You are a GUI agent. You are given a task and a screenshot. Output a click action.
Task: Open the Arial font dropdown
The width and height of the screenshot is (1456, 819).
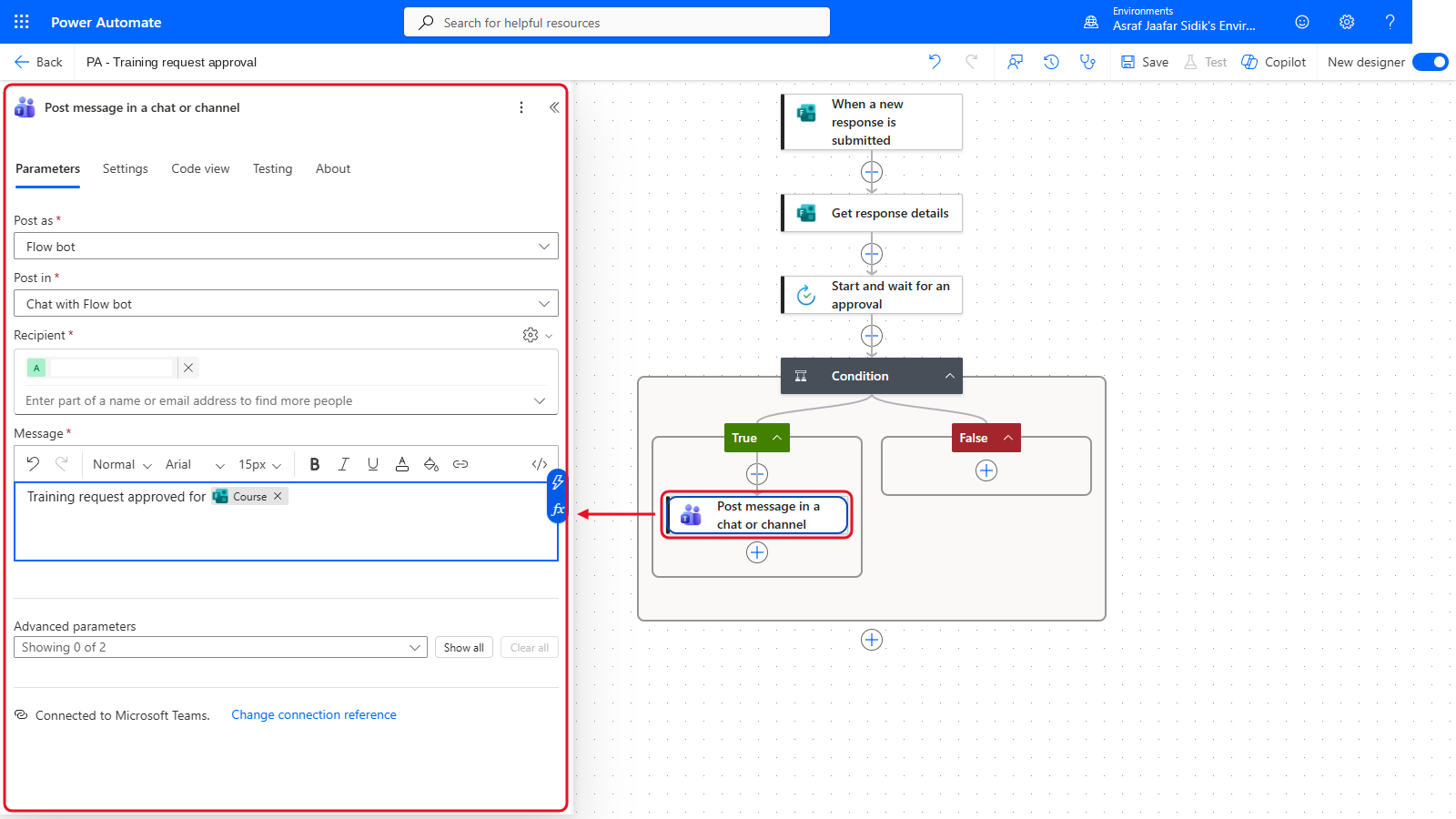(x=195, y=464)
